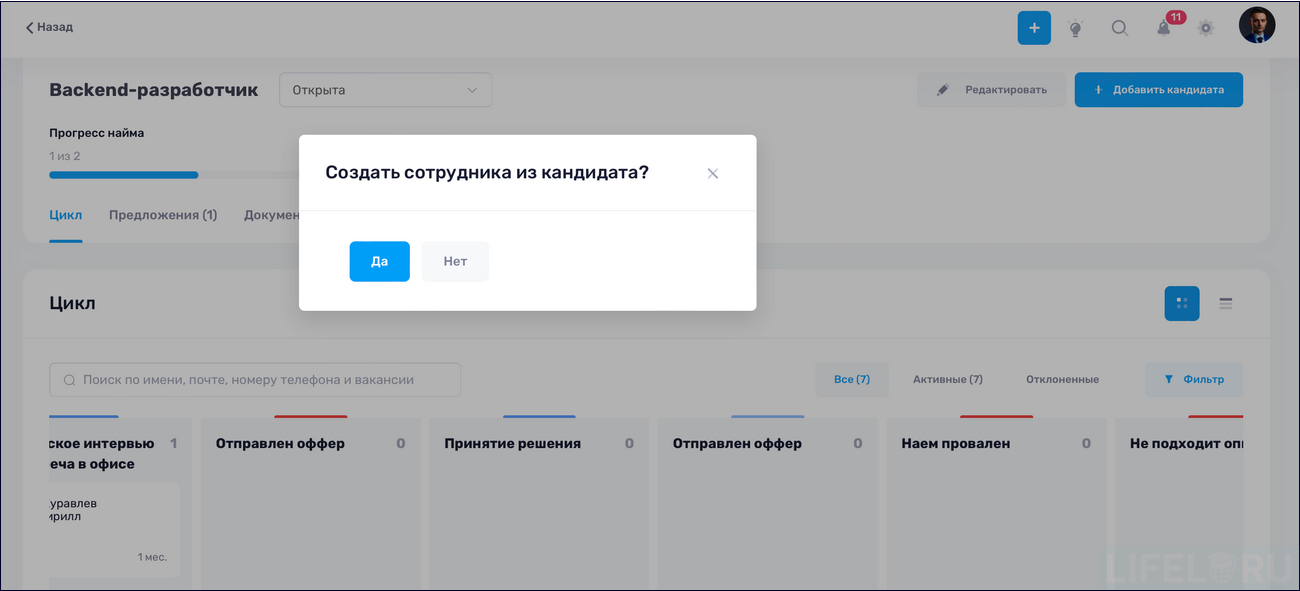The width and height of the screenshot is (1300, 591).
Task: Open the Цикл tab
Action: pos(66,214)
